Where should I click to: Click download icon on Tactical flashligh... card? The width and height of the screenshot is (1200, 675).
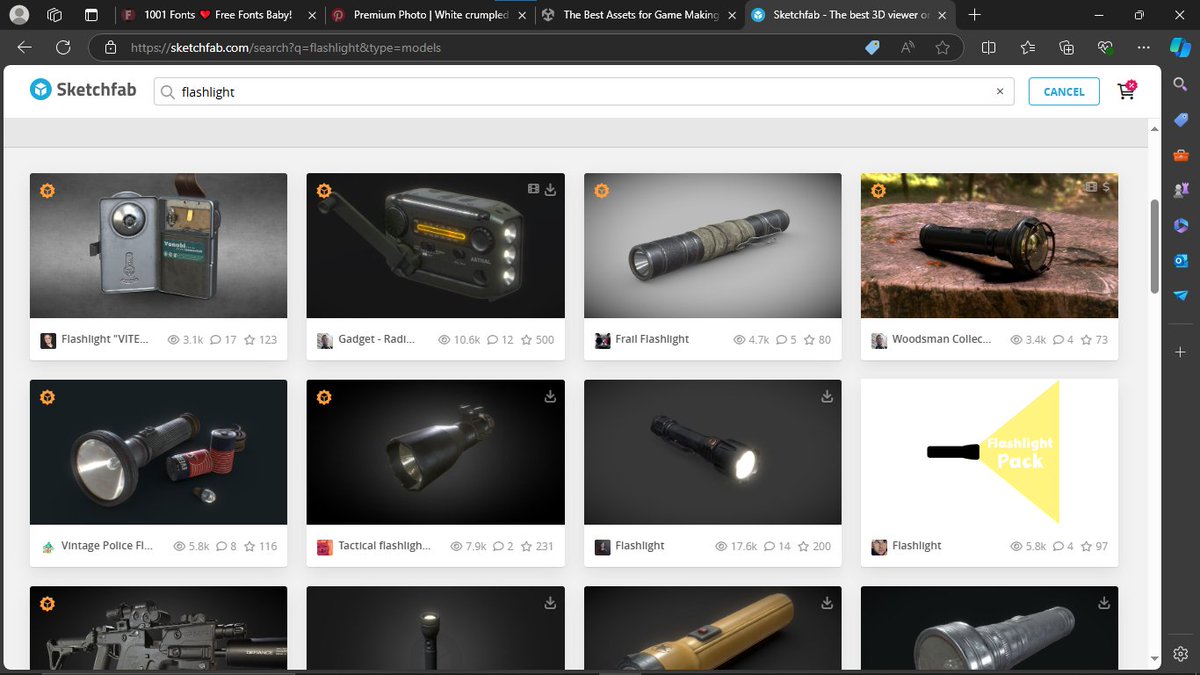point(550,396)
